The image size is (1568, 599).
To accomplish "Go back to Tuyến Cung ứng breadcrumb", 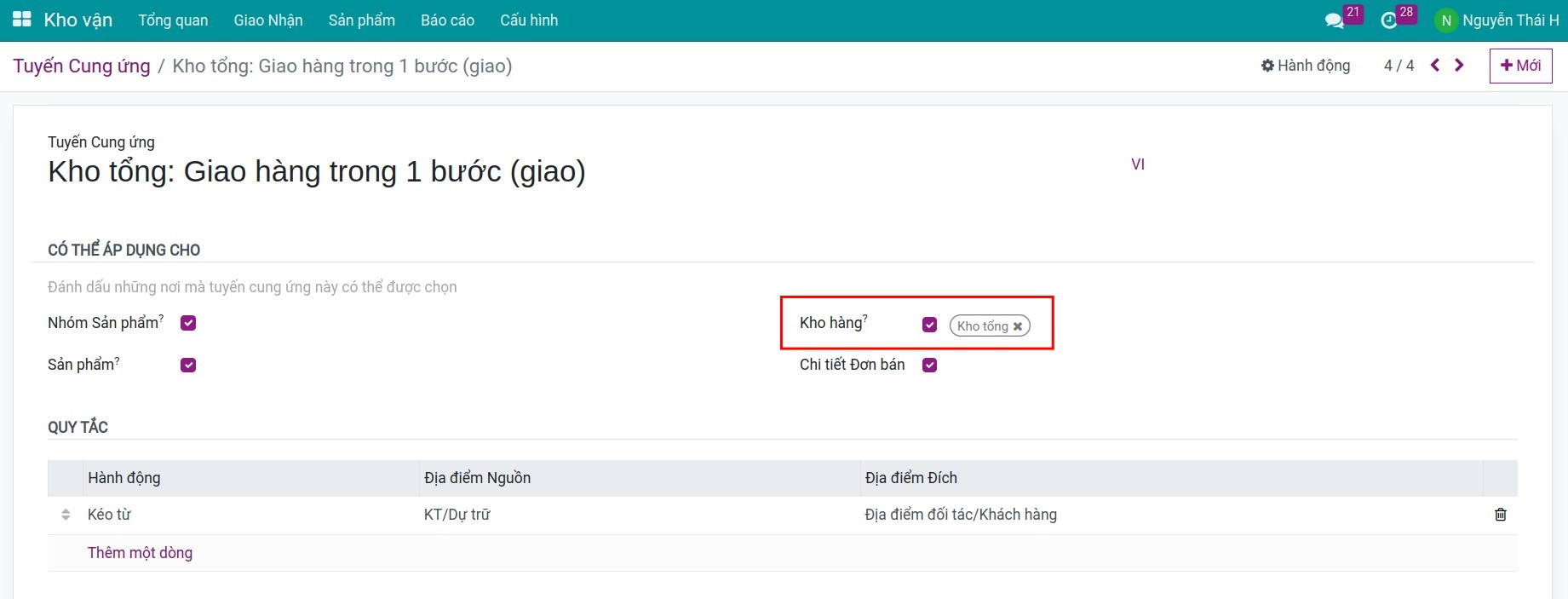I will point(82,66).
